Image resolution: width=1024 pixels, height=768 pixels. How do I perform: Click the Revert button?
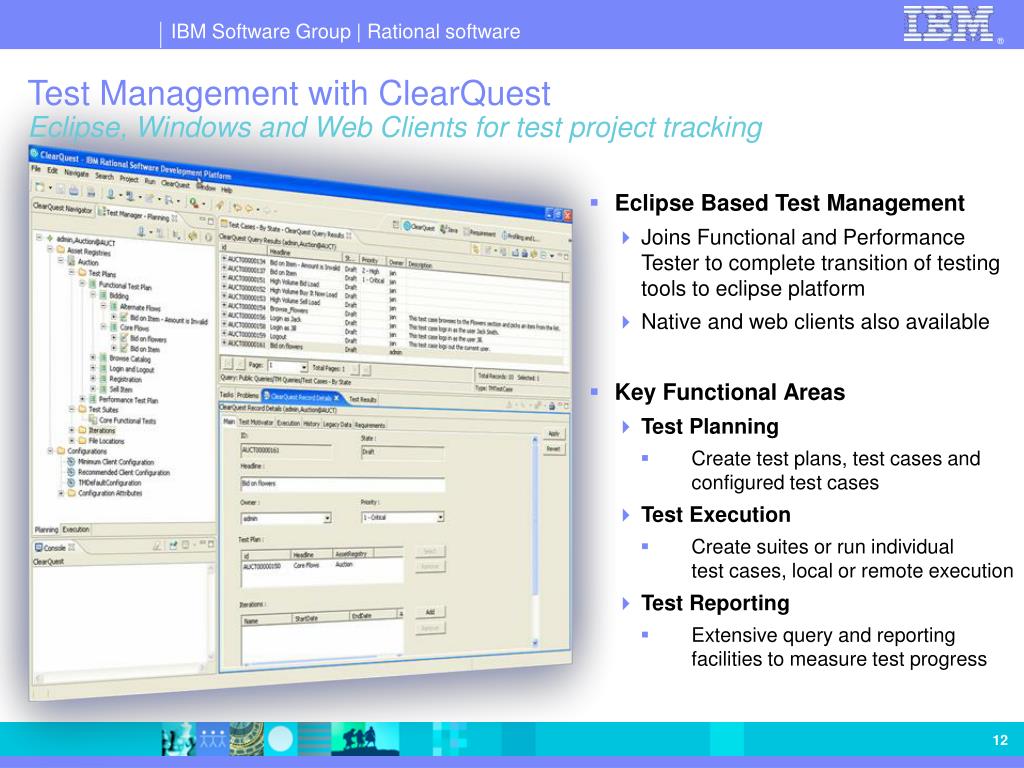pyautogui.click(x=554, y=449)
